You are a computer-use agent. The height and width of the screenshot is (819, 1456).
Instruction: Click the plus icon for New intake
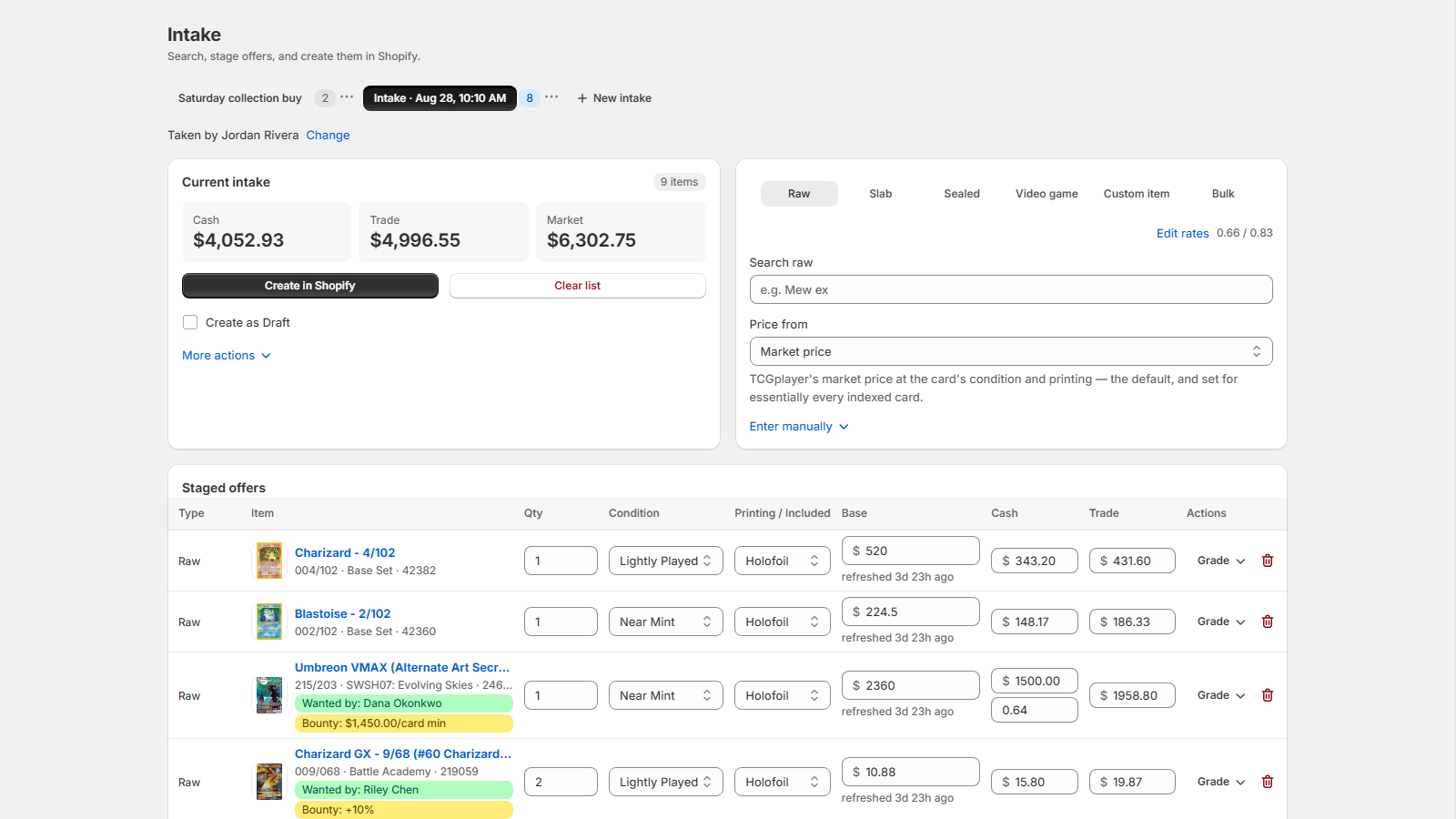(x=582, y=98)
